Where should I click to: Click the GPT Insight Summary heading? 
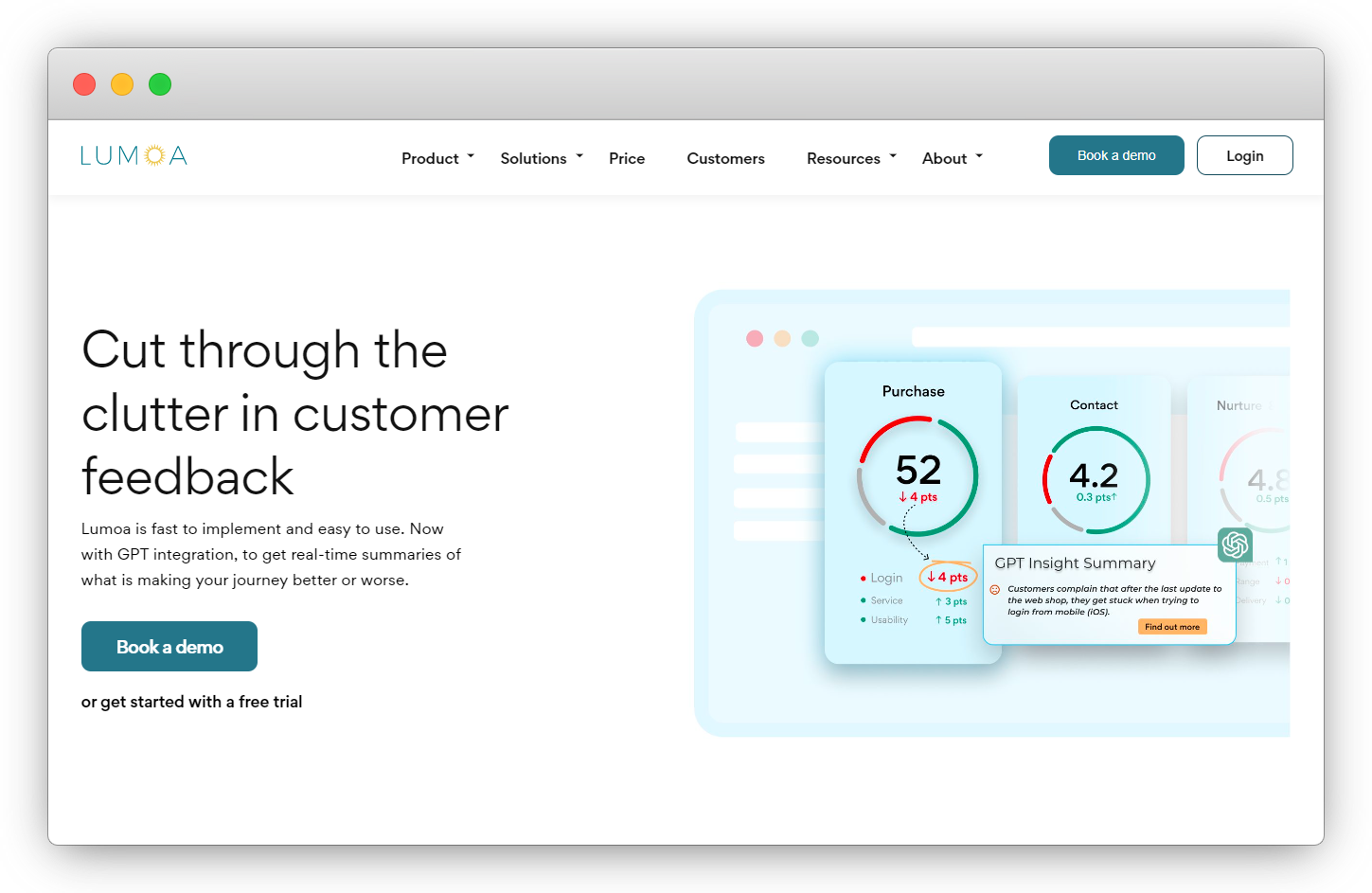pos(1075,563)
